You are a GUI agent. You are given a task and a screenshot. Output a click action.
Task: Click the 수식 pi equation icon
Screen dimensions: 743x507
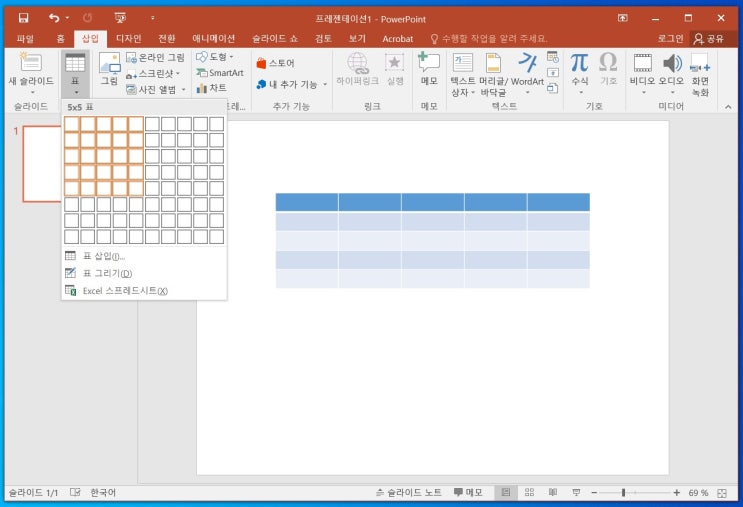pyautogui.click(x=580, y=62)
